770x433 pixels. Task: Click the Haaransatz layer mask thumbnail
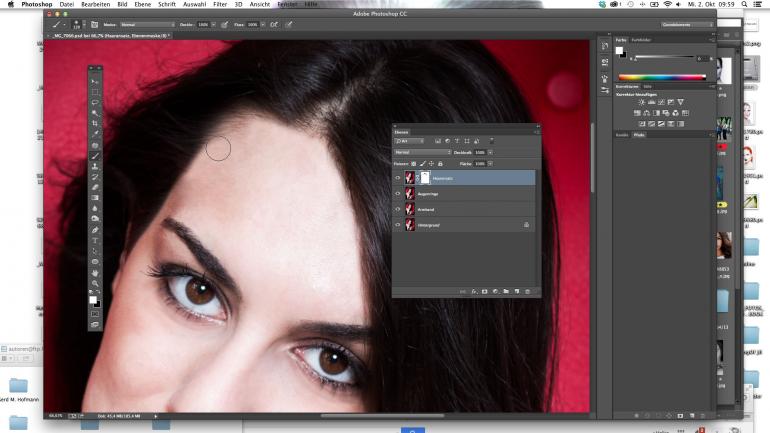(425, 178)
